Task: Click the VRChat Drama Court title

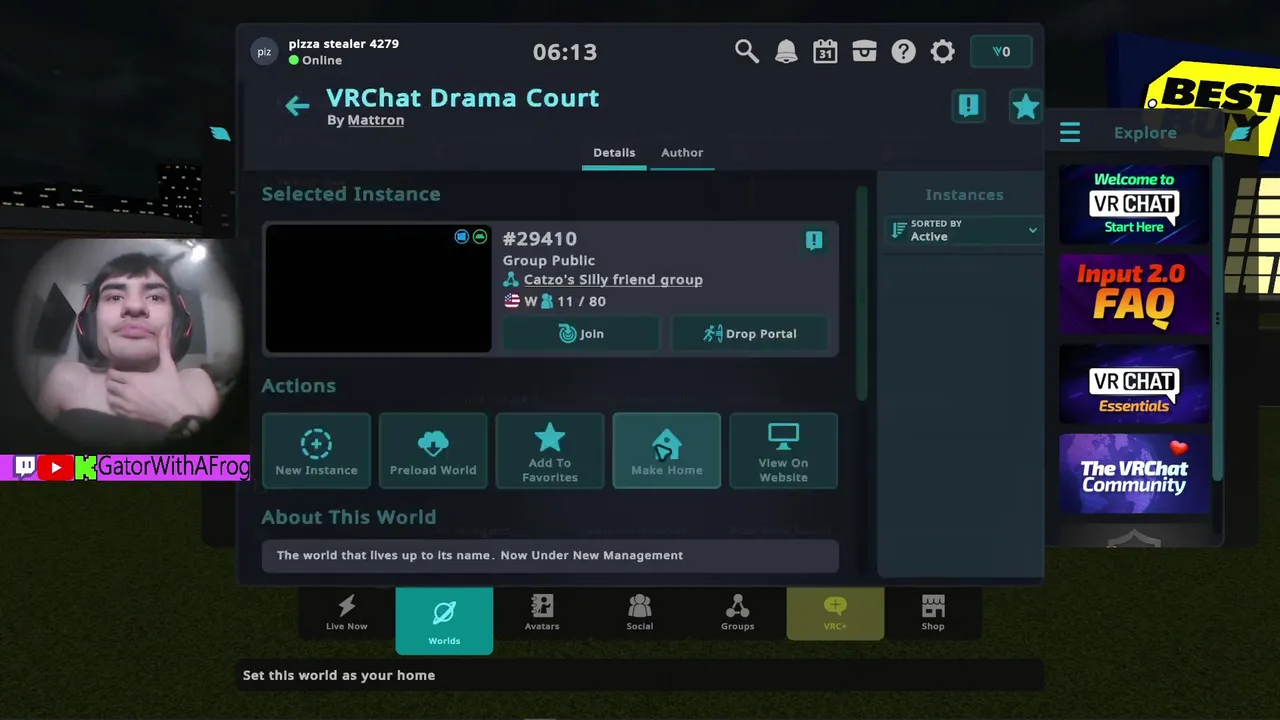Action: (x=463, y=98)
